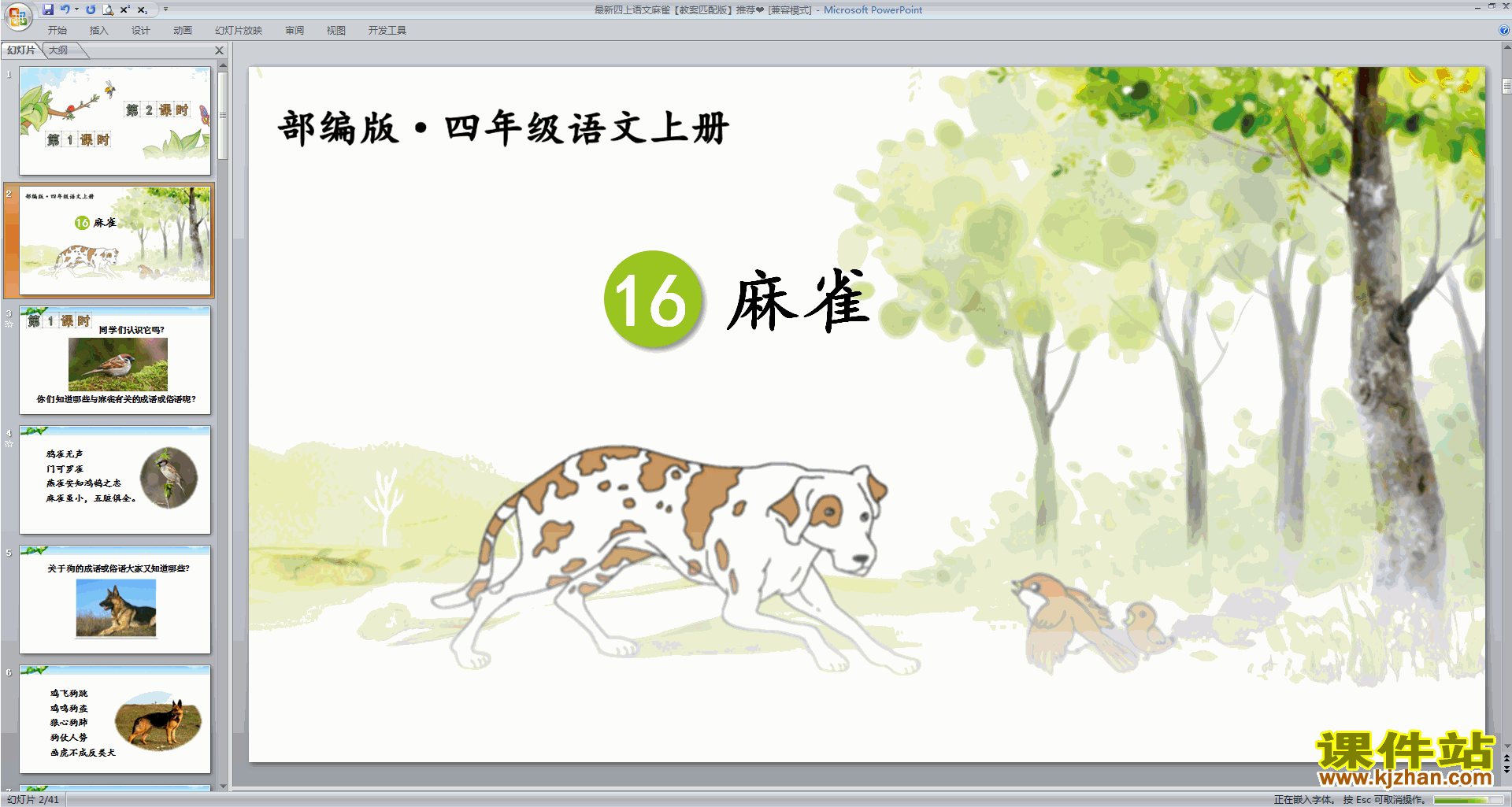Viewport: 1512px width, 807px height.
Task: Click thumbnail pane scroll-down arrow
Action: (223, 785)
